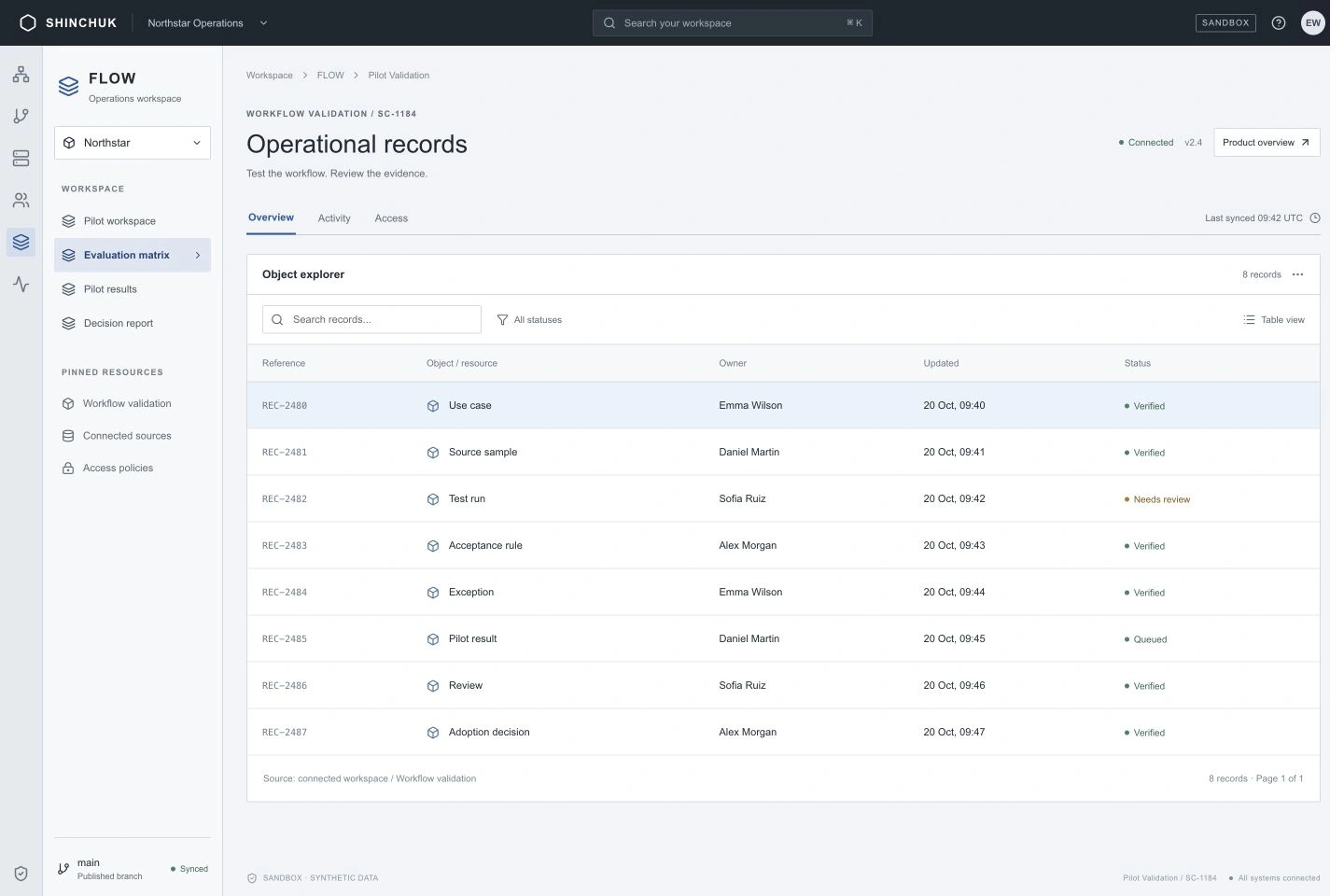Click the Needs review status
This screenshot has width=1344, height=896.
click(1157, 499)
